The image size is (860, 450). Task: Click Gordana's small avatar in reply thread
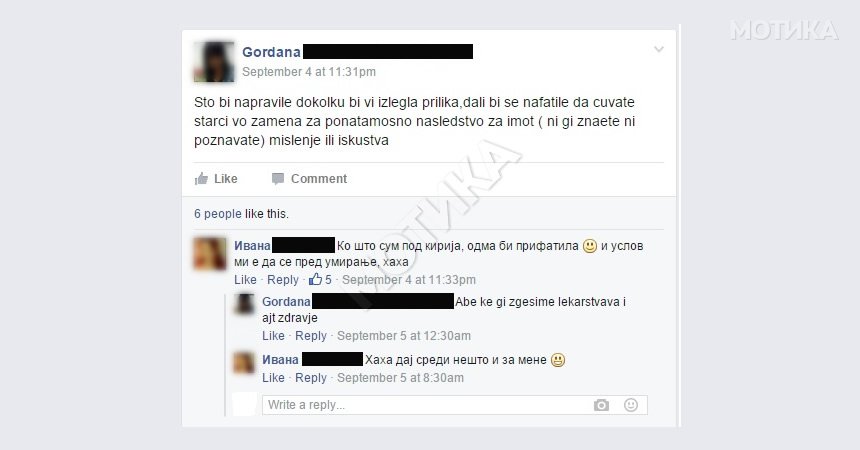pyautogui.click(x=244, y=304)
